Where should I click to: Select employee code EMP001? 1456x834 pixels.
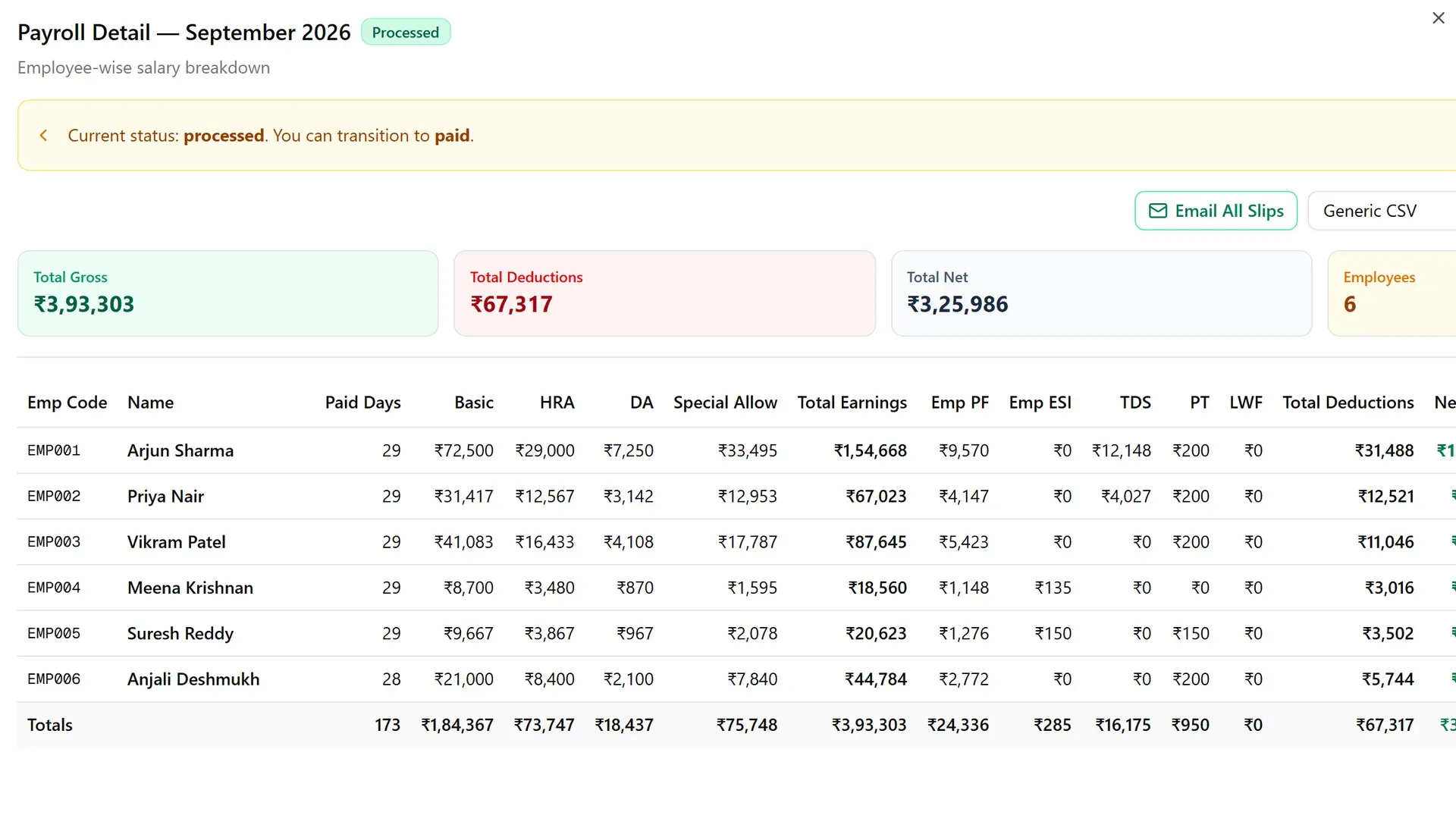click(x=54, y=450)
